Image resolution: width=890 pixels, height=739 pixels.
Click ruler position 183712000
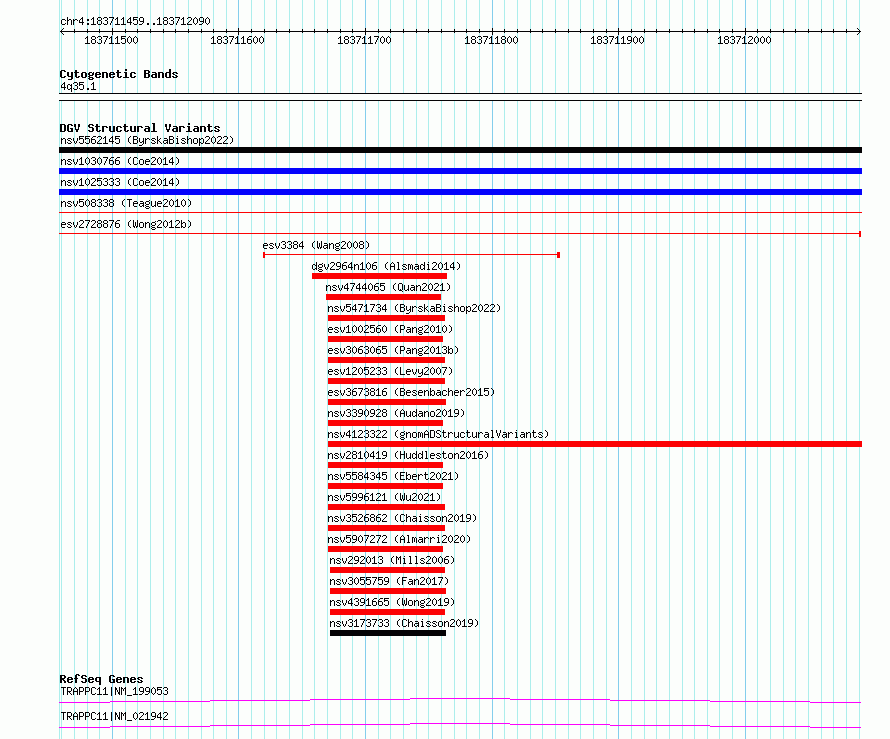pyautogui.click(x=744, y=40)
